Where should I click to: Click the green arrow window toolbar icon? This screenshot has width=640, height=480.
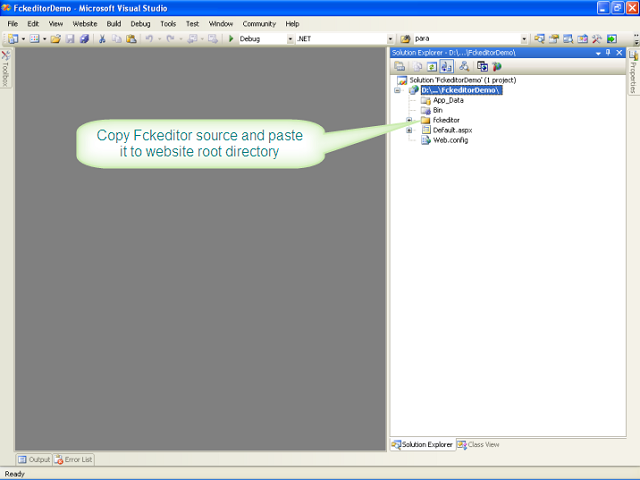(611, 39)
